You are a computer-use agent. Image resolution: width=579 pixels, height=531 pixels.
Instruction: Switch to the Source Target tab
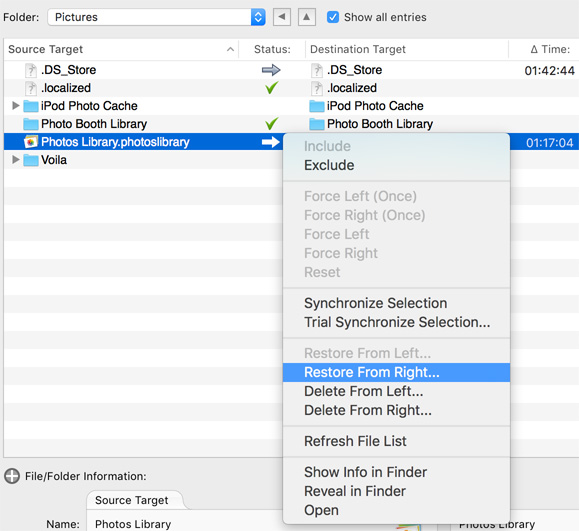coord(131,500)
